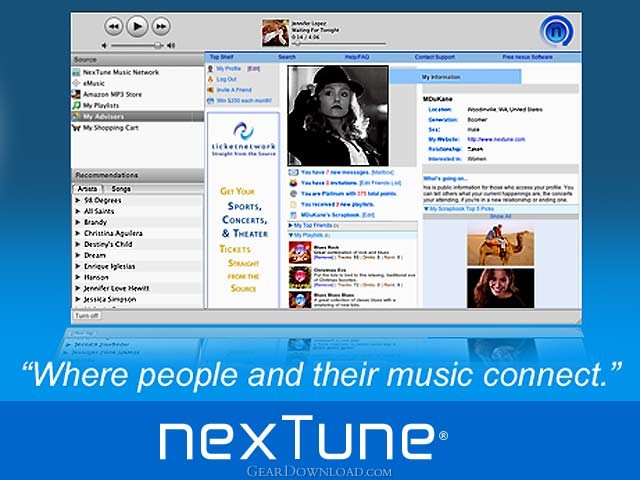Click the Blues Rock playlist thumbnail
This screenshot has width=640, height=480.
[x=300, y=253]
